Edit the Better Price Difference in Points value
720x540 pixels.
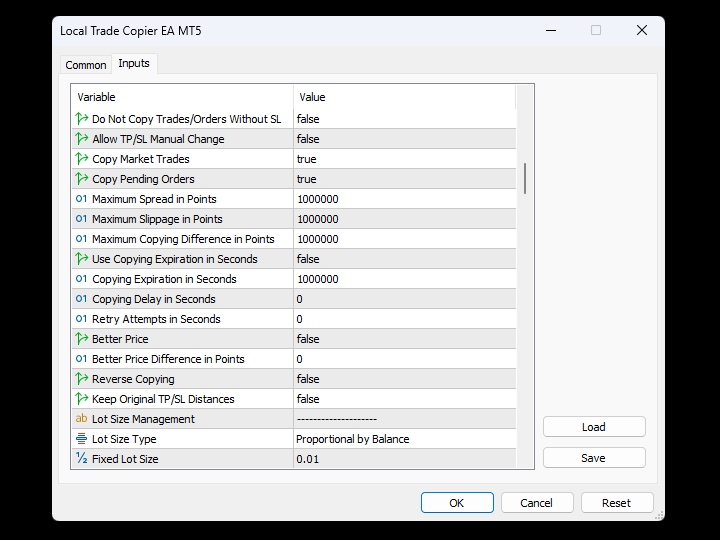point(405,359)
